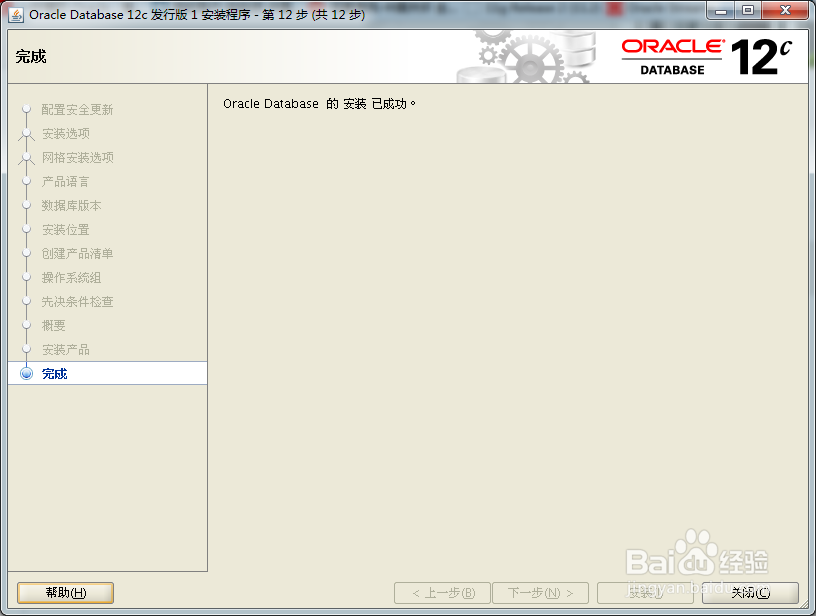Click the ORACLE logo in the header banner

[674, 46]
